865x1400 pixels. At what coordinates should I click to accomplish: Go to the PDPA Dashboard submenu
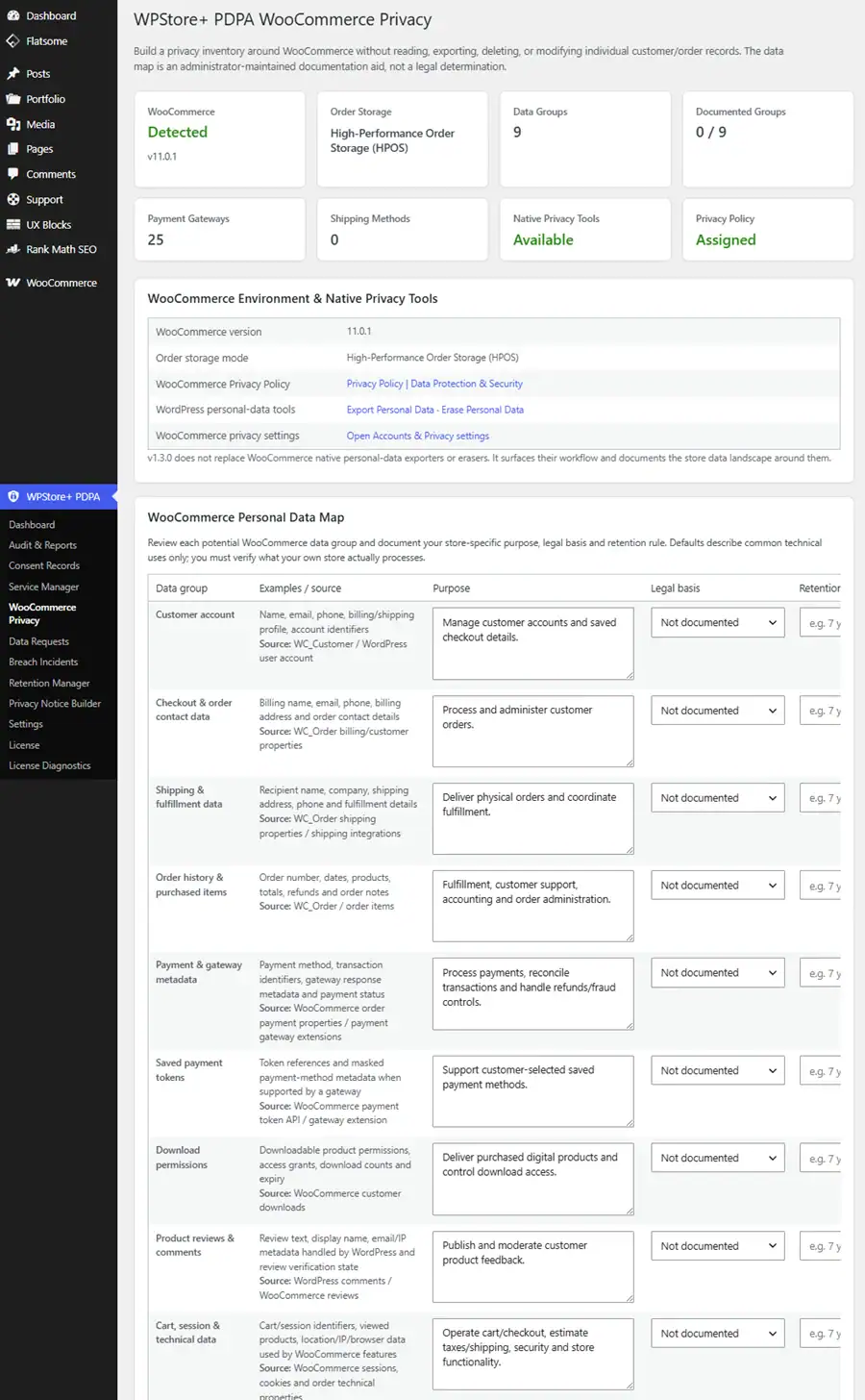(32, 525)
